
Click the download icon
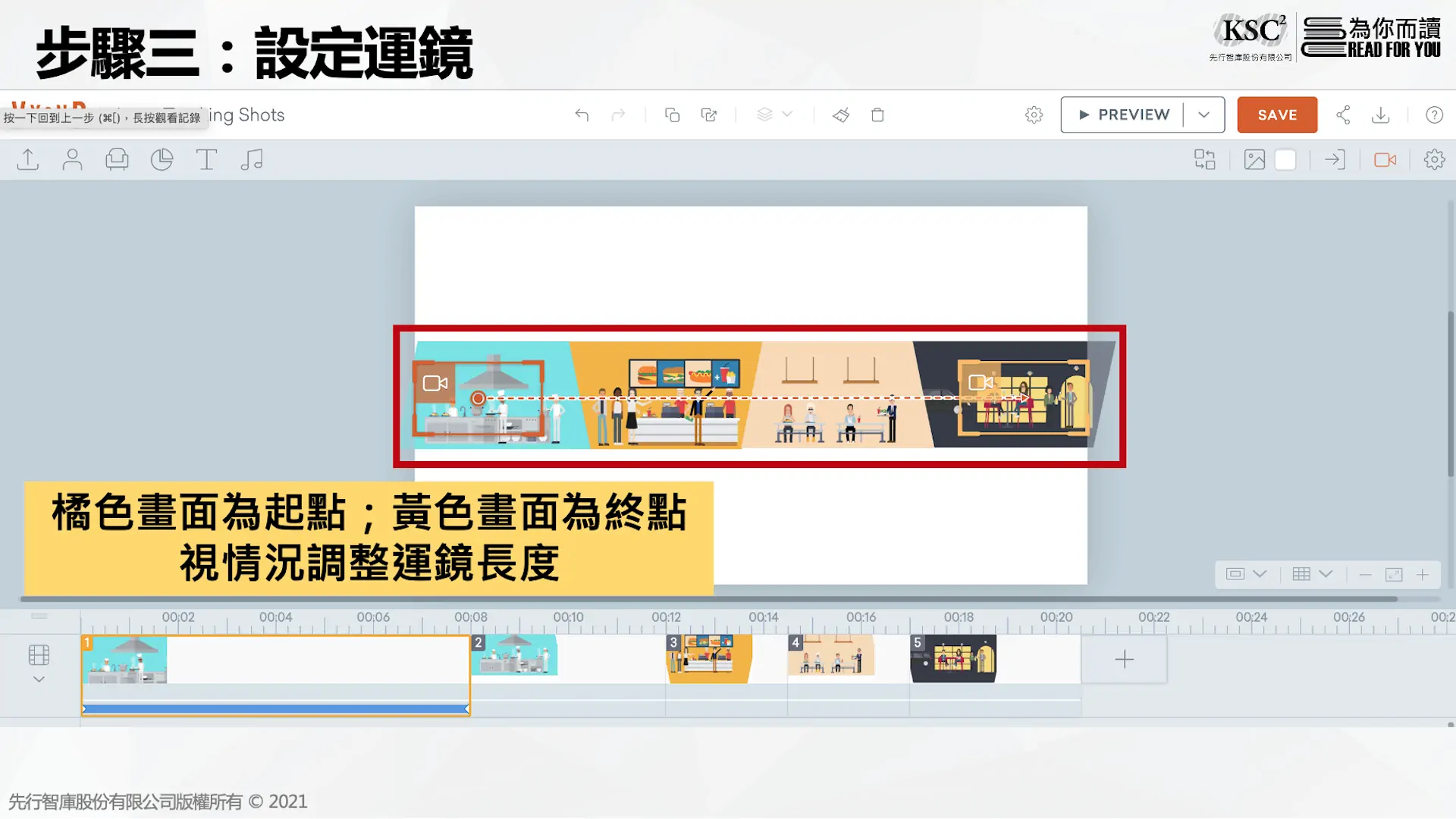(x=1381, y=115)
